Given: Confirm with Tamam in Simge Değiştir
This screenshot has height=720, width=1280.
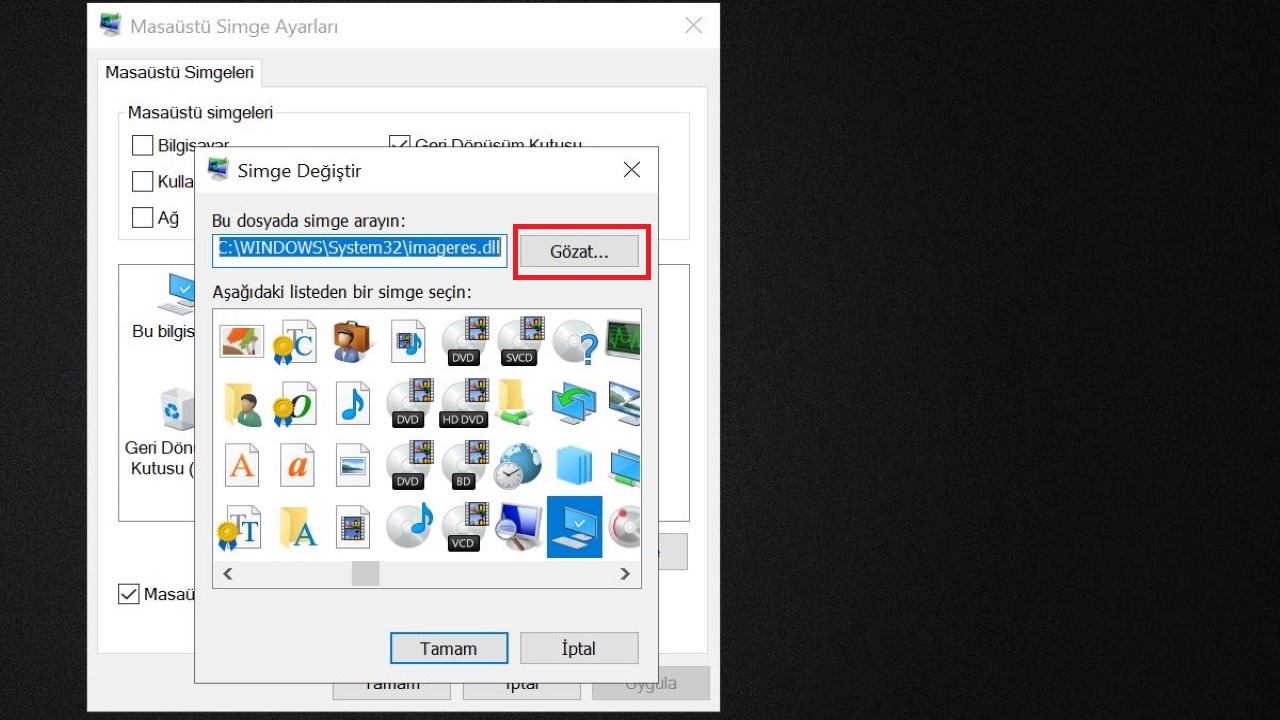Looking at the screenshot, I should click(x=449, y=648).
